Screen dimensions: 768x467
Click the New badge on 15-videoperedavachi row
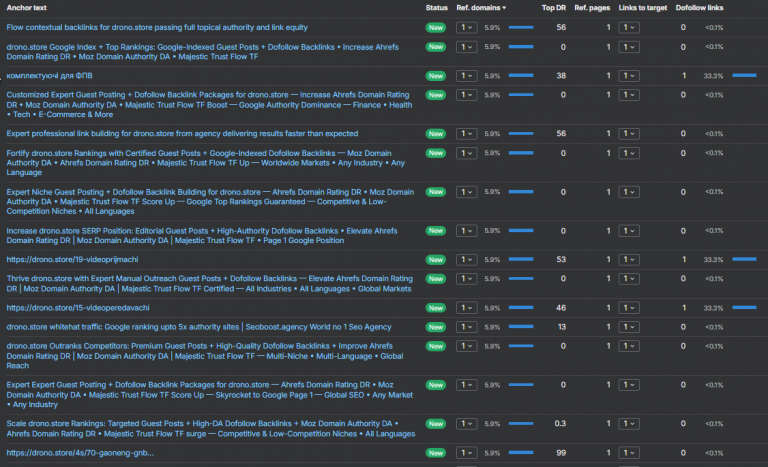click(x=435, y=308)
